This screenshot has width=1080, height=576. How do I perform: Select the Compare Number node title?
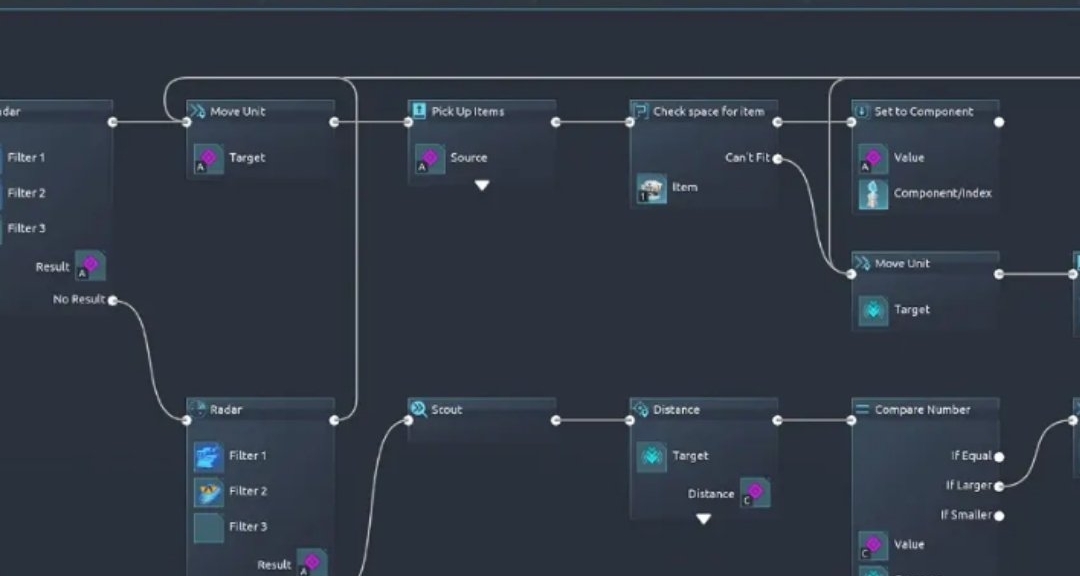(921, 410)
